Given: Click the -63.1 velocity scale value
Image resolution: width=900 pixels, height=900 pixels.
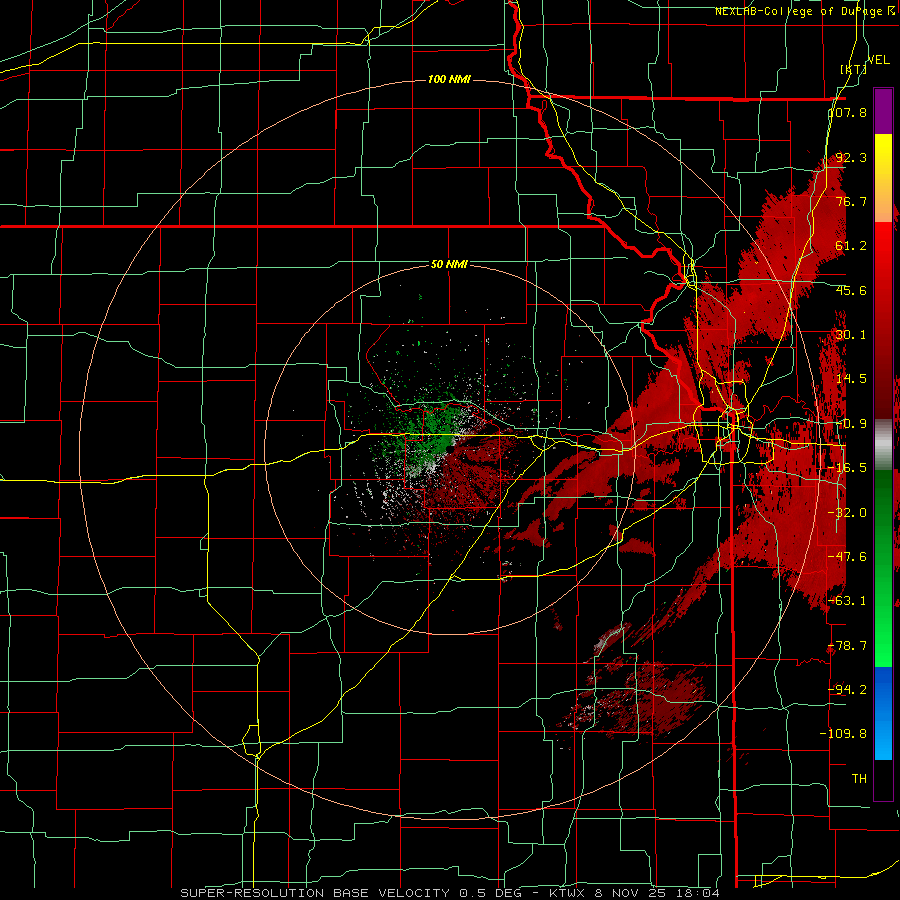Looking at the screenshot, I should point(848,601).
